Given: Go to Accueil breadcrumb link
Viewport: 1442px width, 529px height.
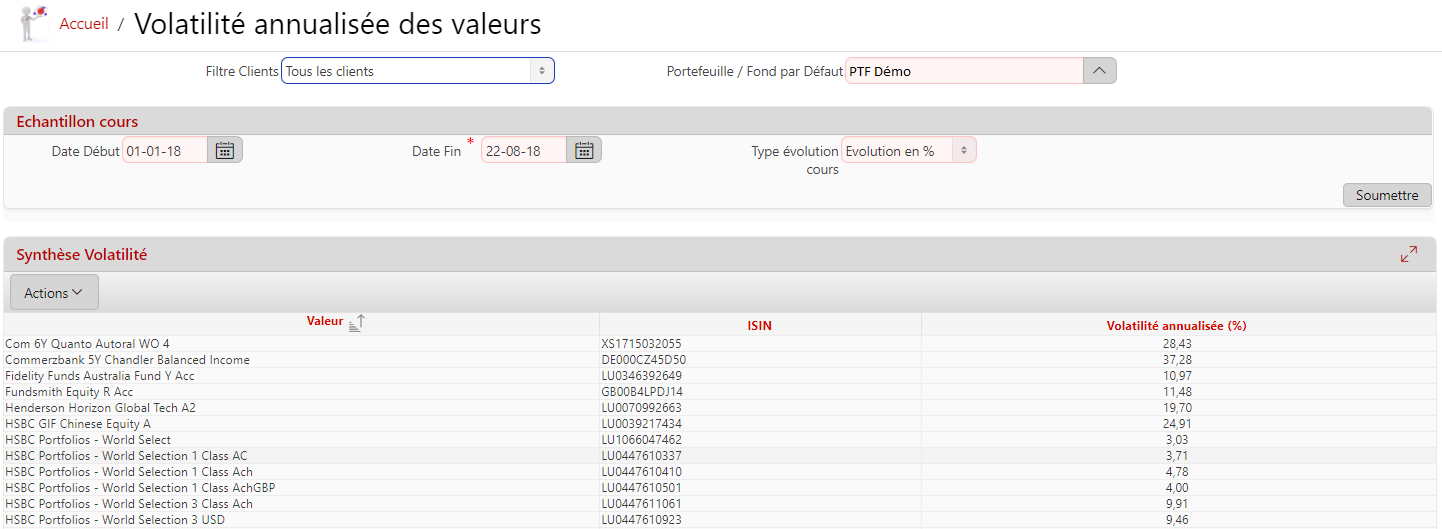Looking at the screenshot, I should [84, 24].
